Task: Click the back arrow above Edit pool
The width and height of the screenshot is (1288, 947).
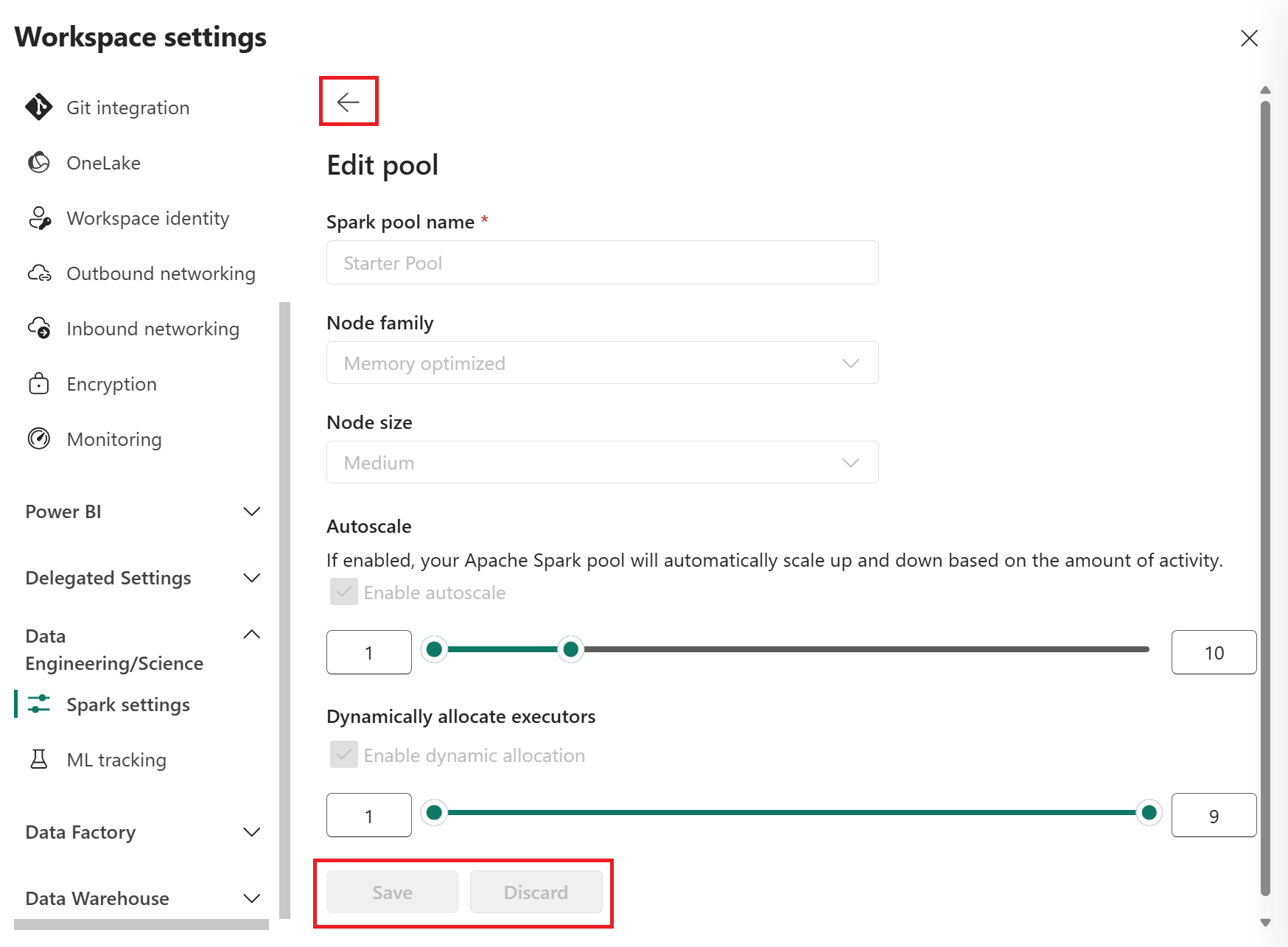Action: [348, 102]
